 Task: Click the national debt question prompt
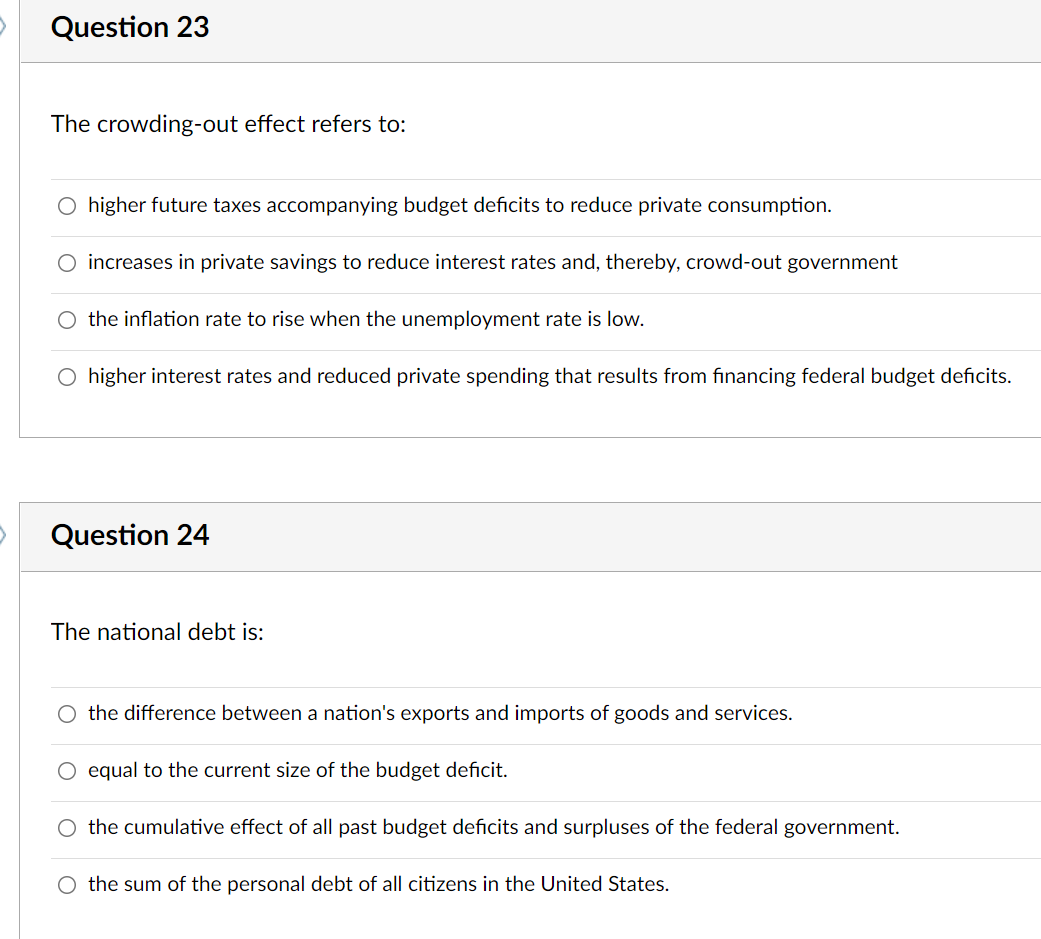coord(156,633)
